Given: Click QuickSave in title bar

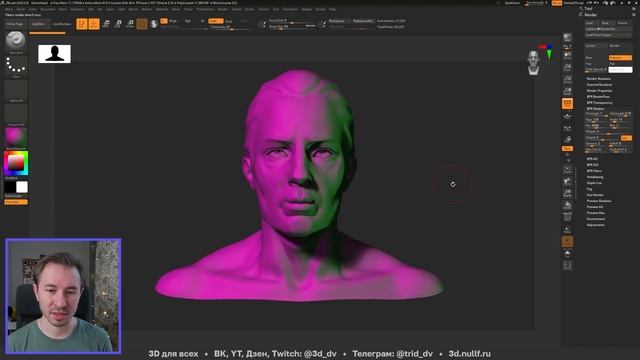Looking at the screenshot, I should click(512, 3).
